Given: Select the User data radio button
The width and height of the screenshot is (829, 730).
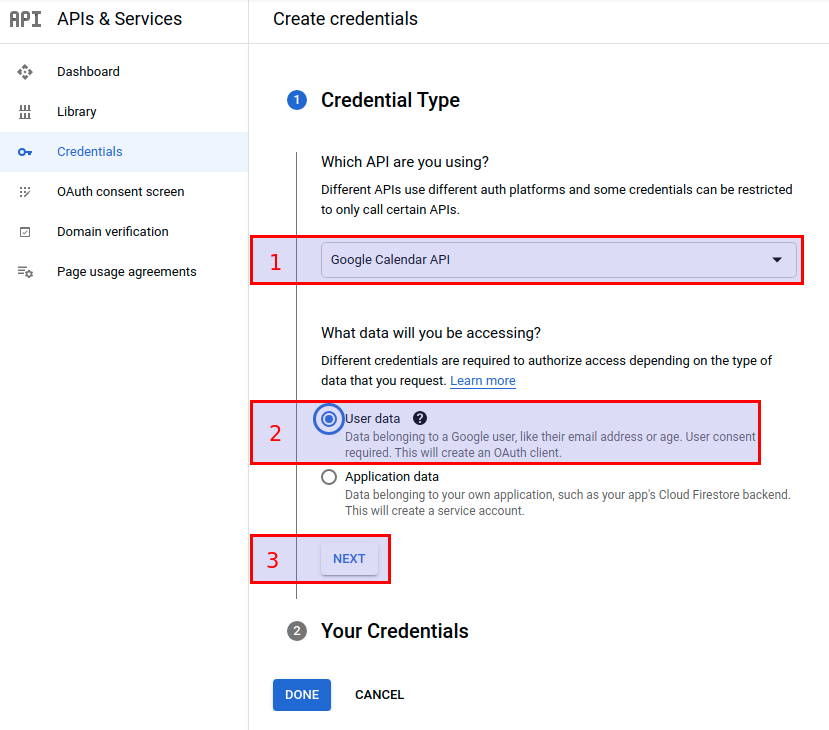Looking at the screenshot, I should click(x=328, y=419).
